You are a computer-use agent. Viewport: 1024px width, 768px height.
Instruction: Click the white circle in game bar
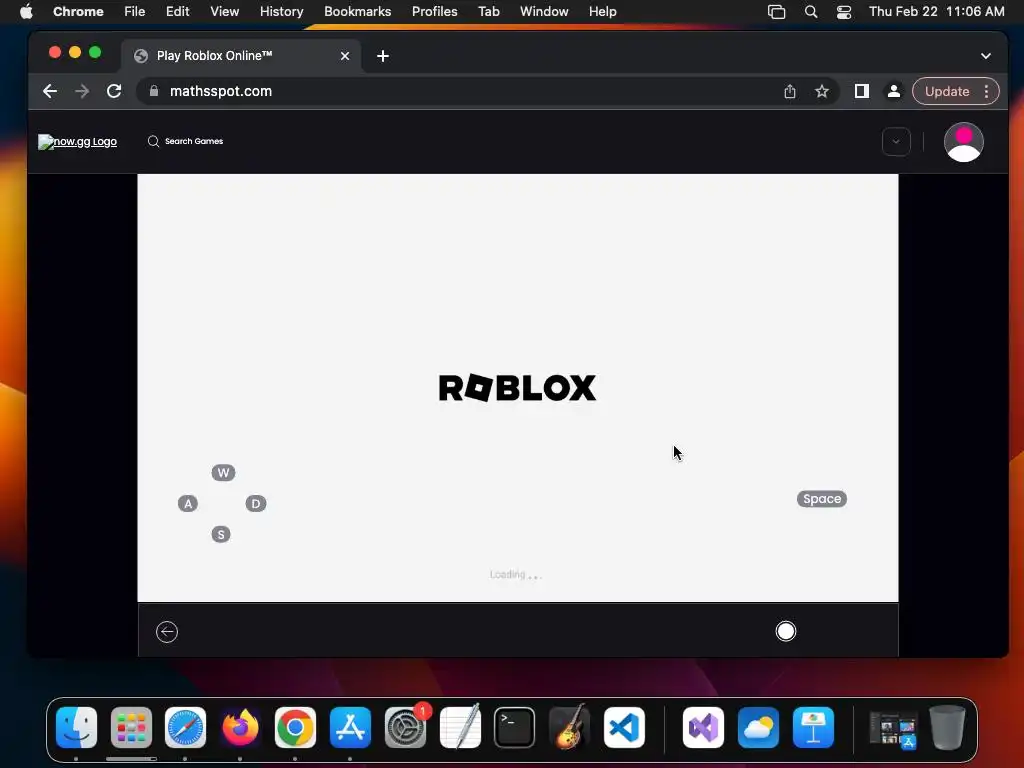pos(786,632)
